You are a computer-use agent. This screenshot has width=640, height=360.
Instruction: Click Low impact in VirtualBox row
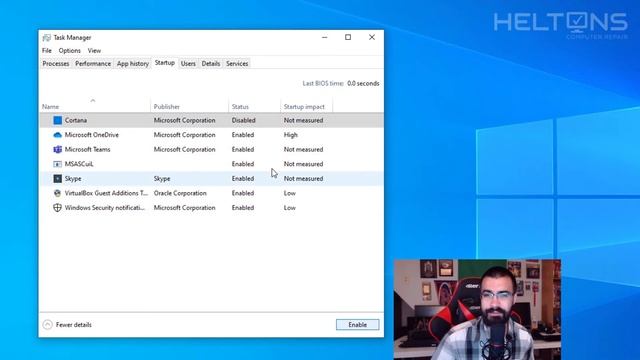(x=290, y=193)
